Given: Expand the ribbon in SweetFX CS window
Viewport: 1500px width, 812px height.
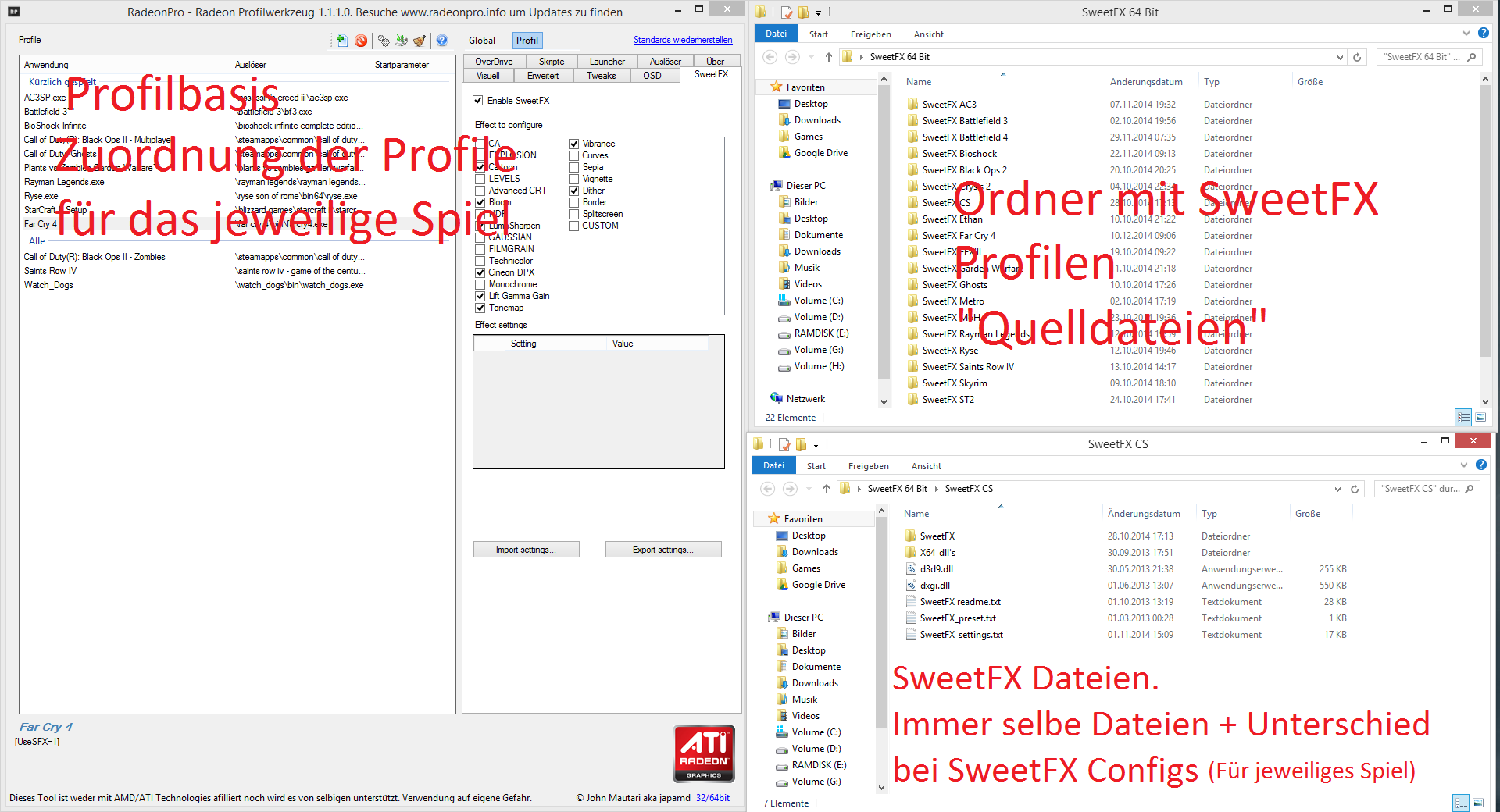Looking at the screenshot, I should tap(1464, 465).
